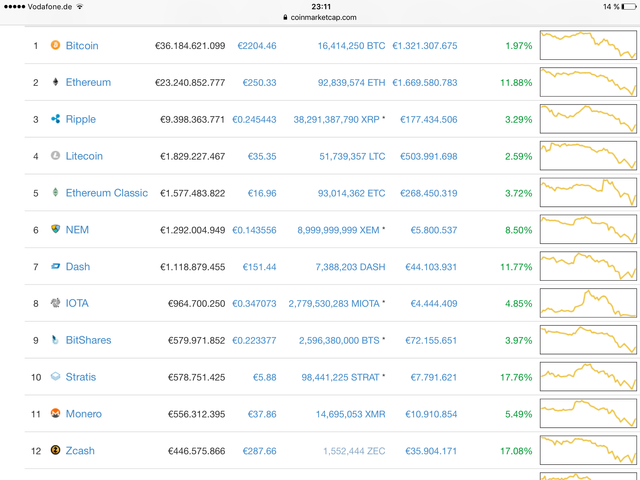Open the IOTA 7-day price chart
The width and height of the screenshot is (640, 480).
pyautogui.click(x=588, y=303)
